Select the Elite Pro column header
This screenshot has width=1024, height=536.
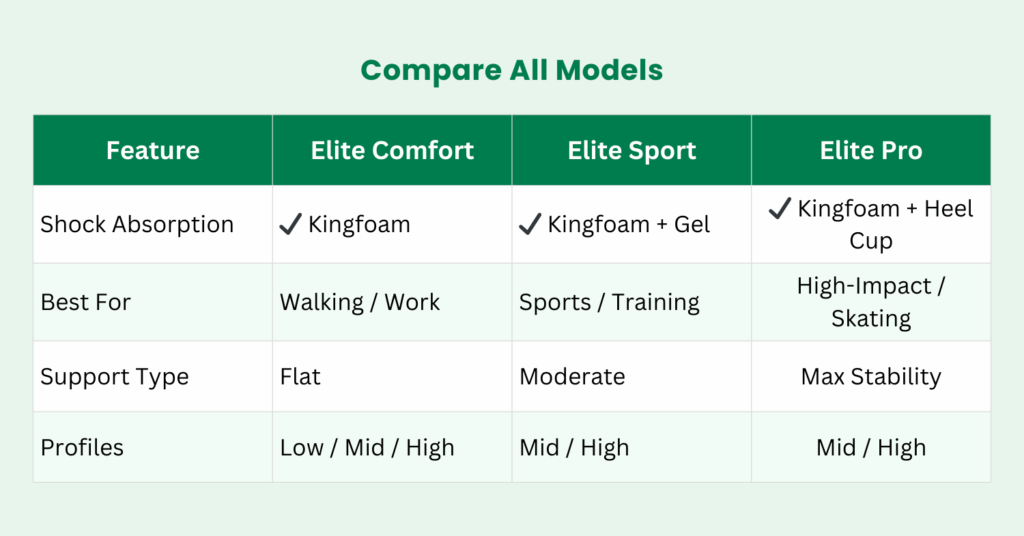tap(871, 151)
